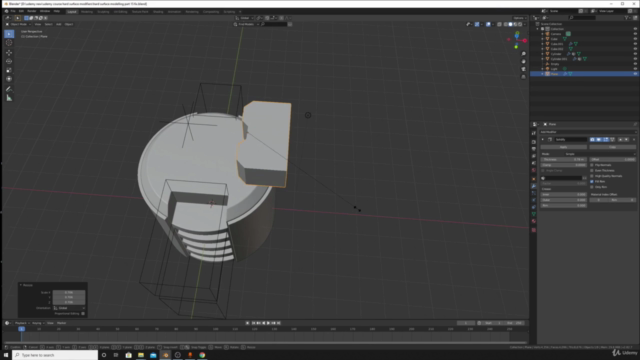Hide the Light object with its eye icon
The height and width of the screenshot is (360, 640).
(x=635, y=69)
